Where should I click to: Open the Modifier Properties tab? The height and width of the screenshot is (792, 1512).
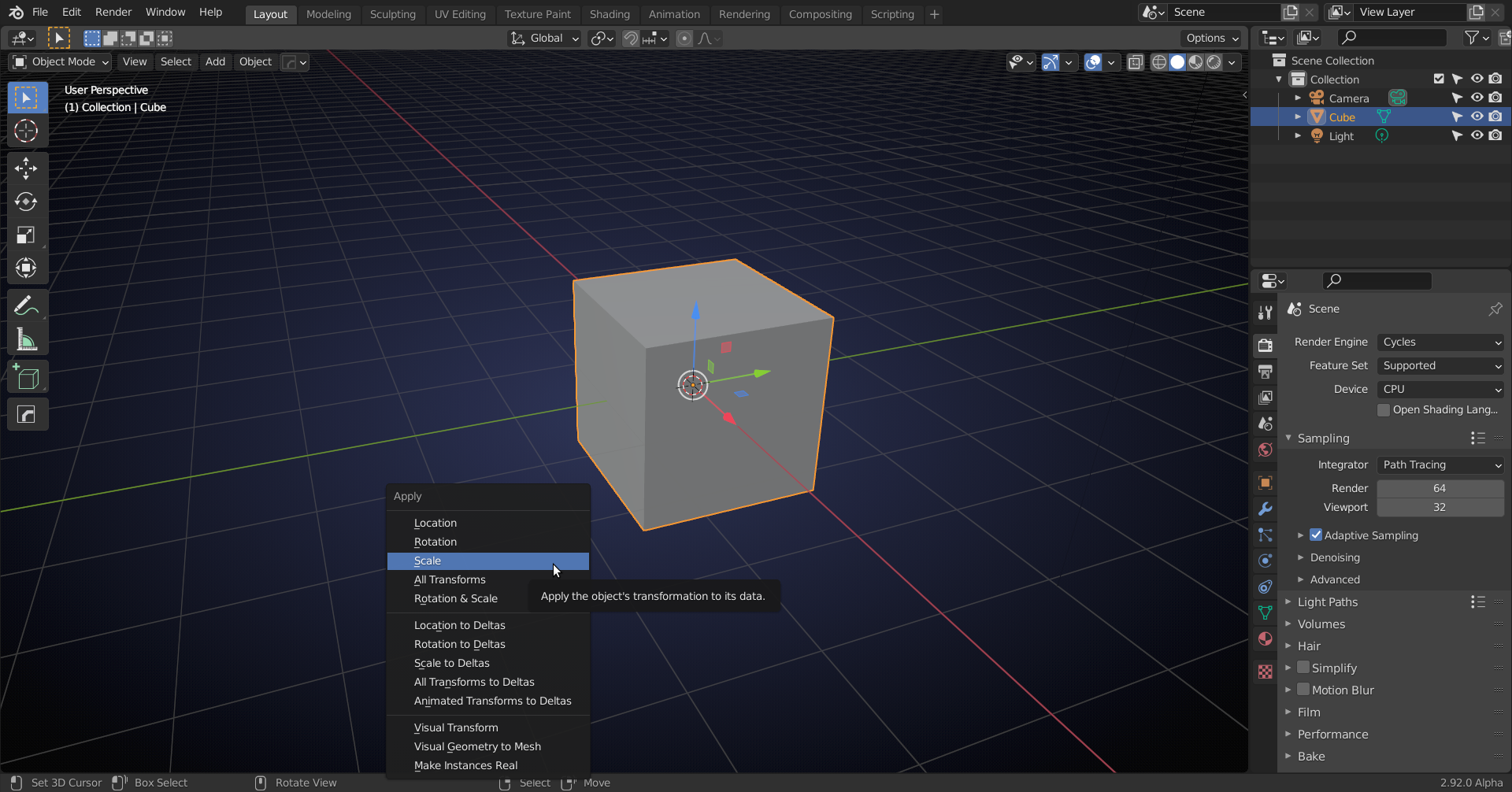[x=1266, y=509]
